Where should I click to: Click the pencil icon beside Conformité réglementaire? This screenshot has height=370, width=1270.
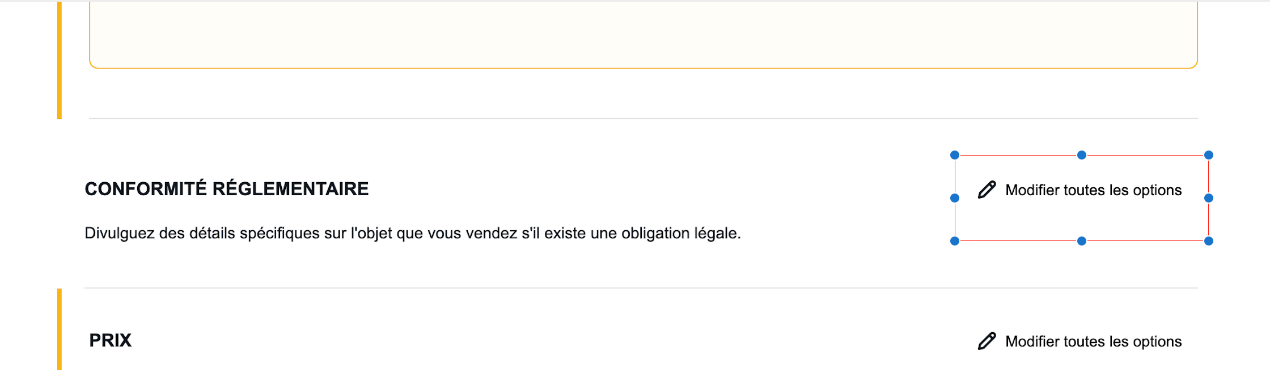(x=987, y=190)
